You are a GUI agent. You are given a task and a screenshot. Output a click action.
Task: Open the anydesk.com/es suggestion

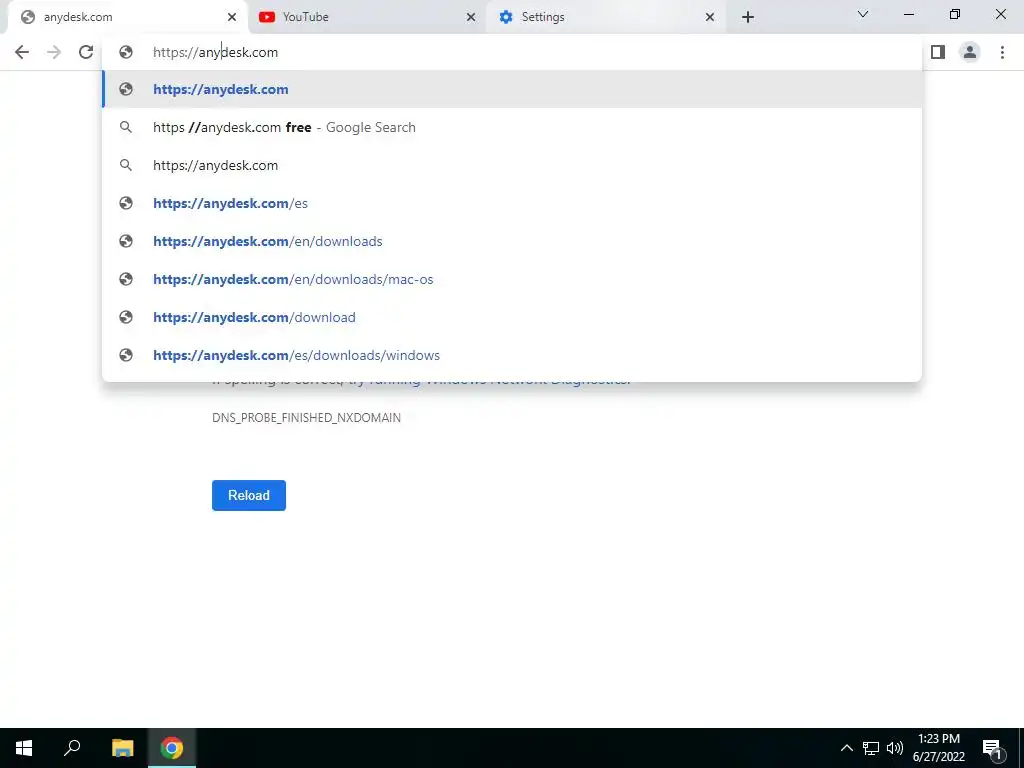[x=512, y=203]
